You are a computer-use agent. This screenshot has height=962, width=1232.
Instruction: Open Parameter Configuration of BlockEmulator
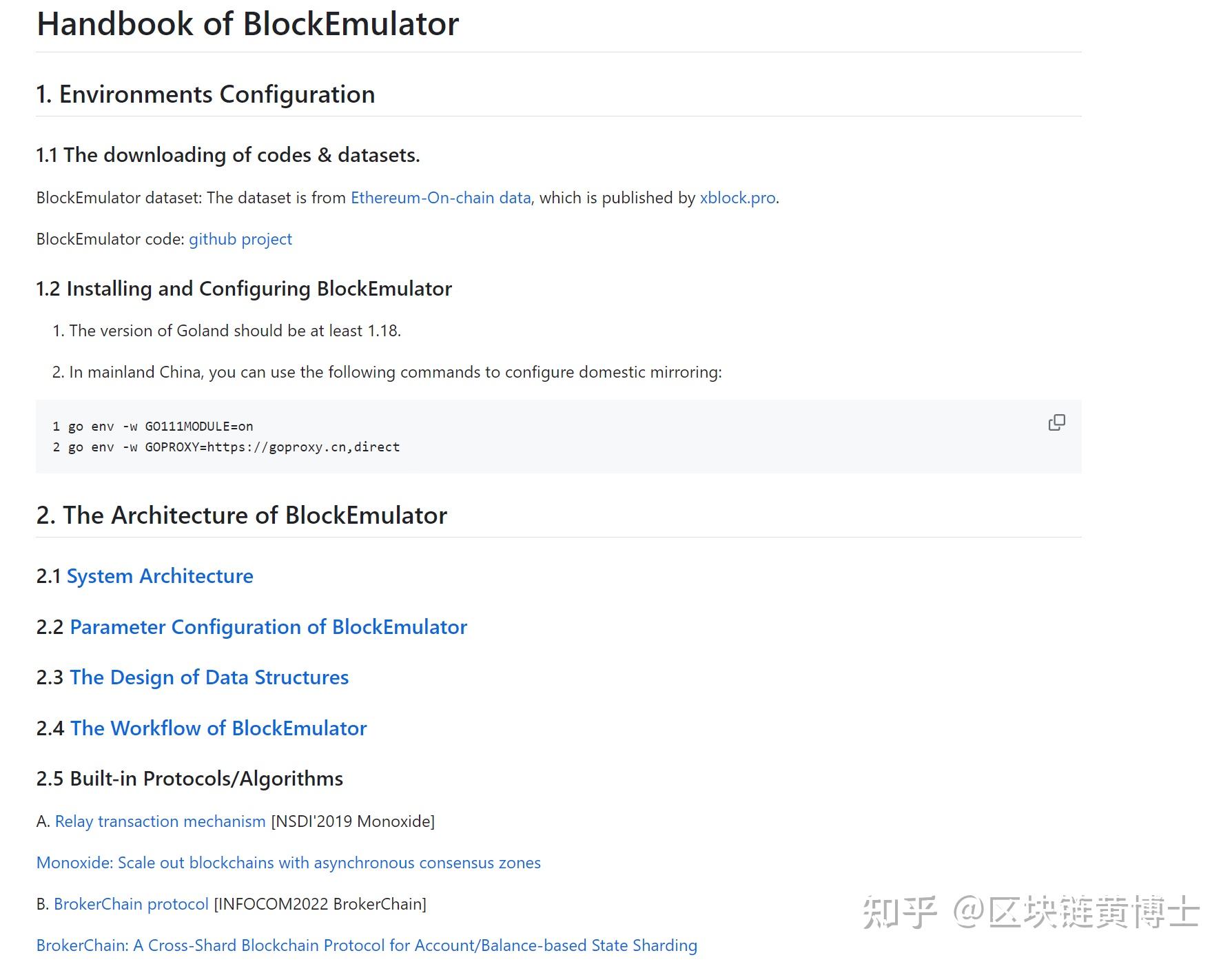click(x=268, y=627)
